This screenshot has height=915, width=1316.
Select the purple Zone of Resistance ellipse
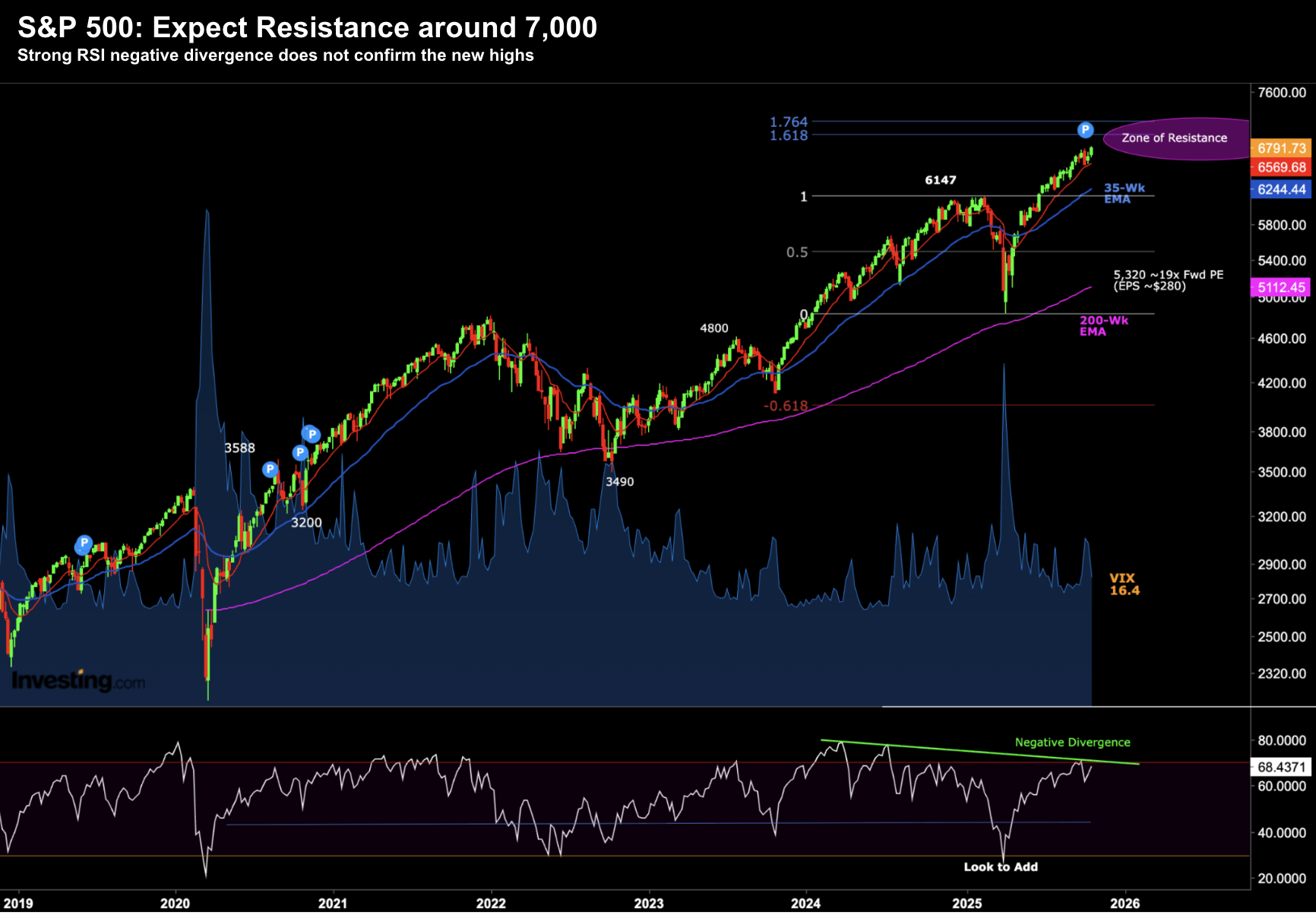tap(1175, 138)
